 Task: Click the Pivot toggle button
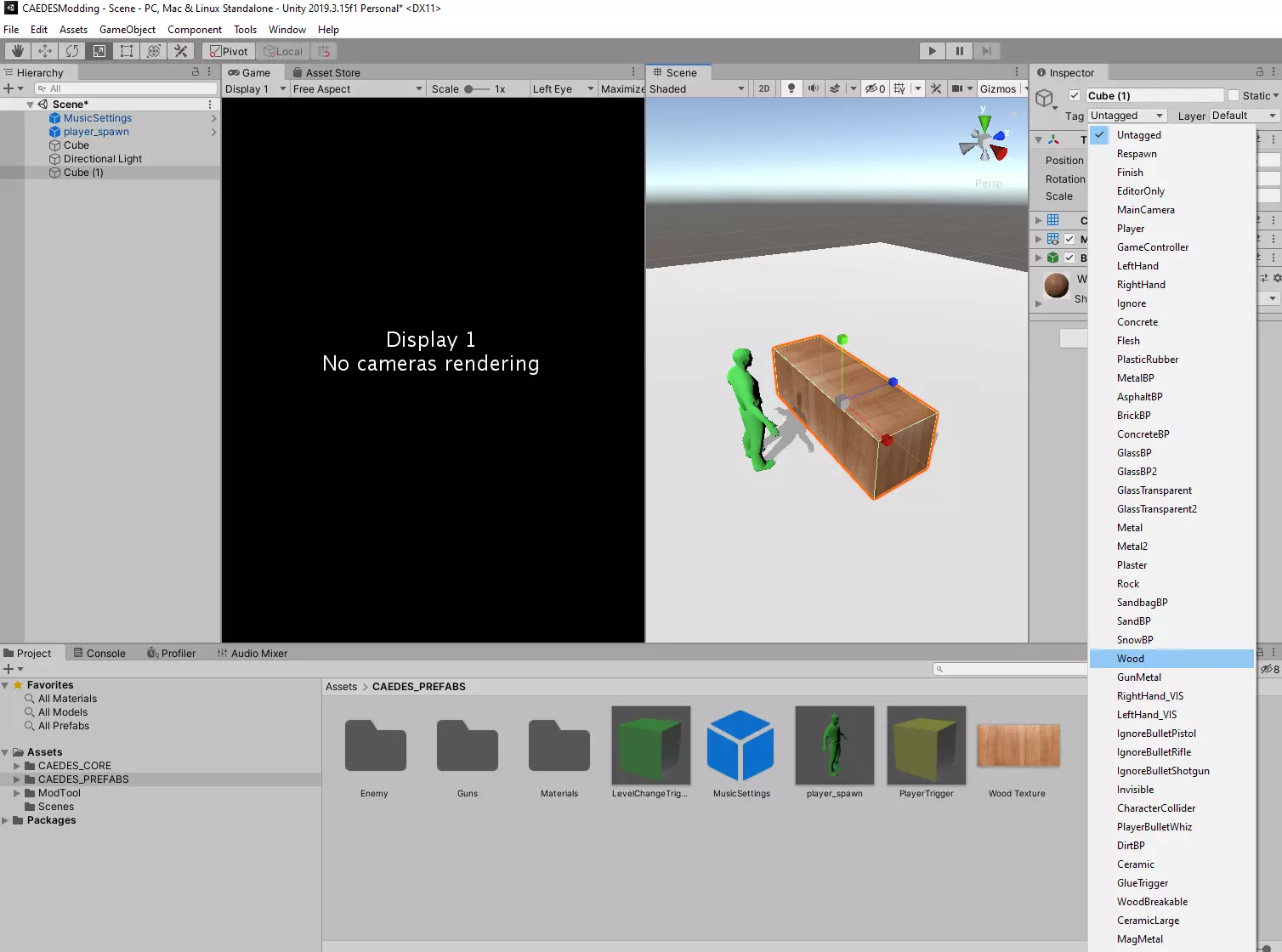click(229, 51)
